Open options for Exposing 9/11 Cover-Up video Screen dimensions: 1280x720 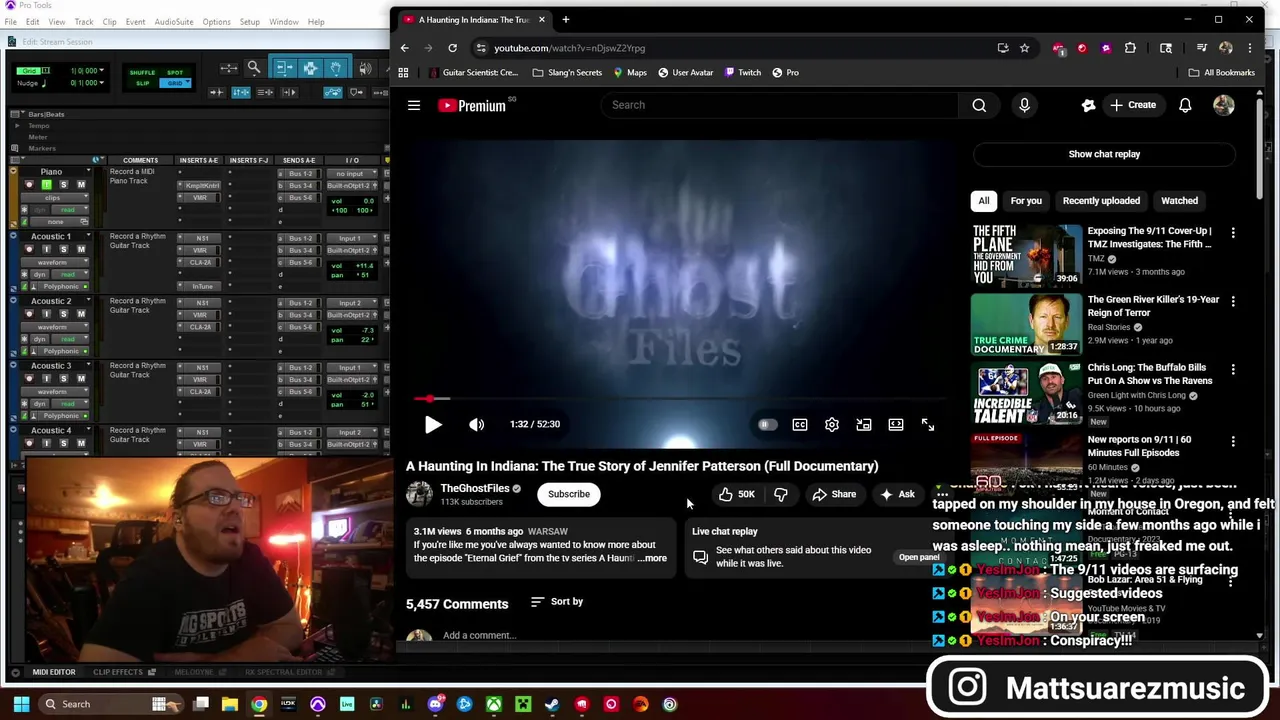click(1233, 232)
